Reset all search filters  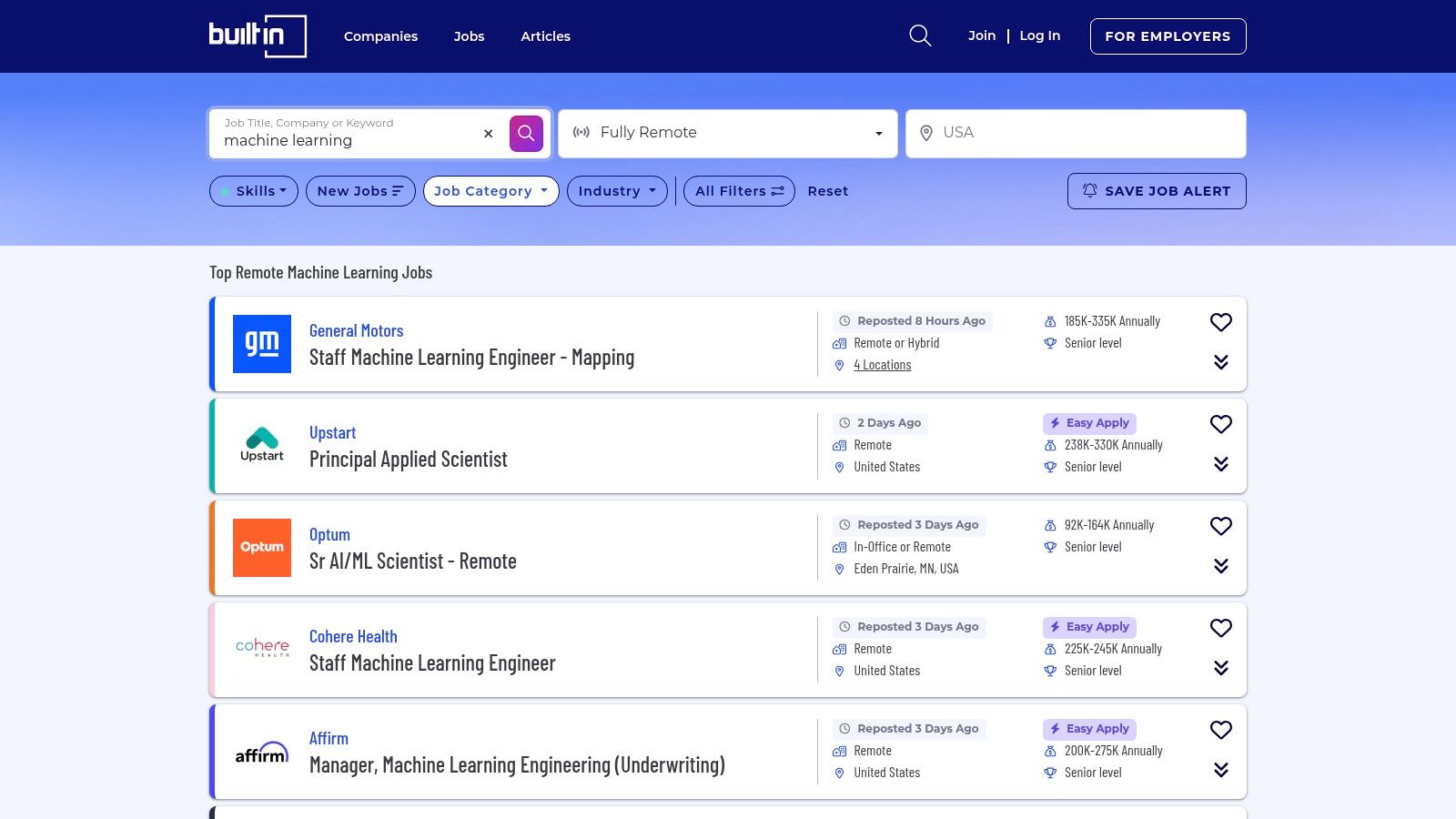(x=828, y=191)
